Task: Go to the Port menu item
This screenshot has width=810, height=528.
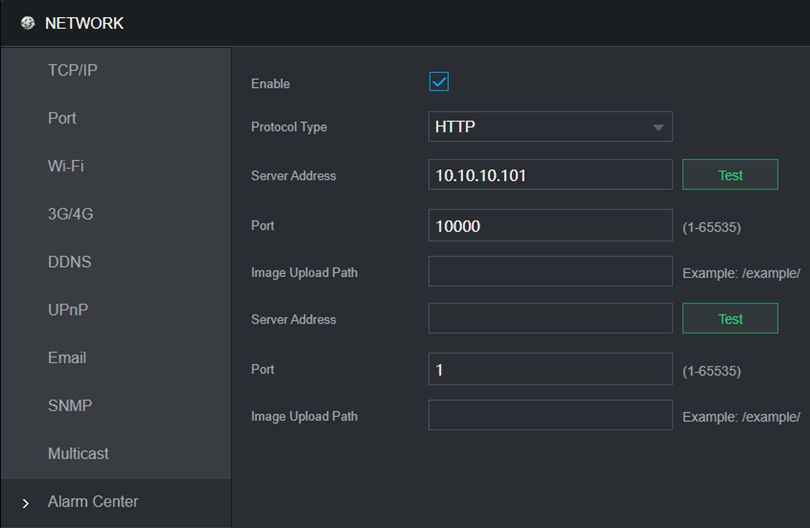Action: pos(62,118)
